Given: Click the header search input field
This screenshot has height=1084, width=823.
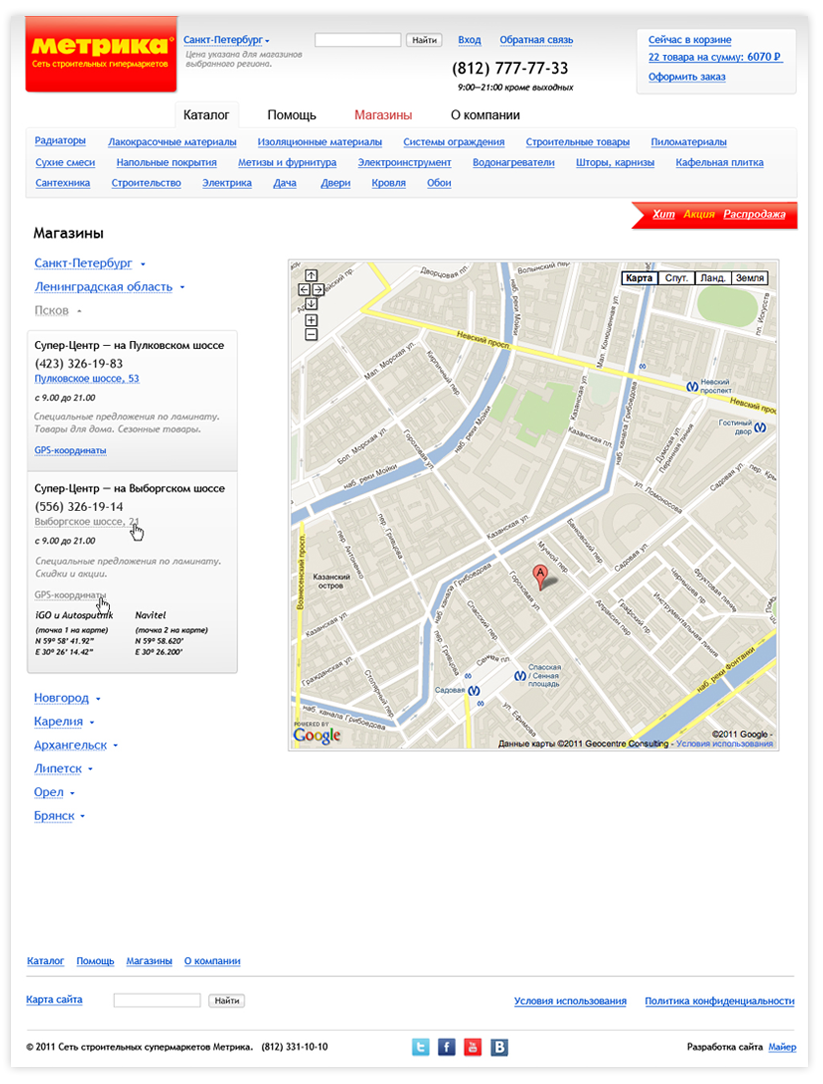Looking at the screenshot, I should pyautogui.click(x=358, y=40).
